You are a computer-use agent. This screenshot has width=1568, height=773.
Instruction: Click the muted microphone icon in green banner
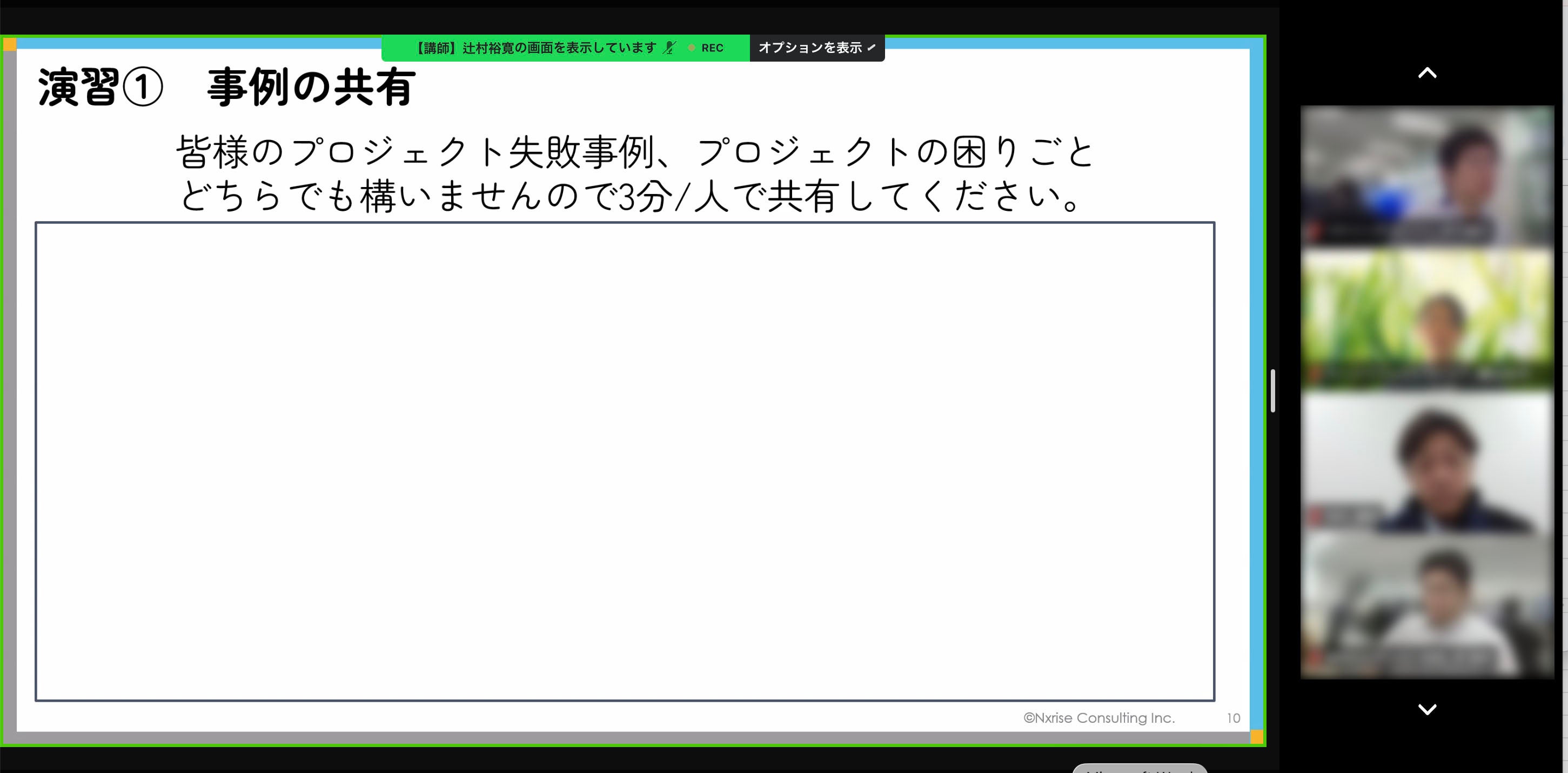point(669,48)
